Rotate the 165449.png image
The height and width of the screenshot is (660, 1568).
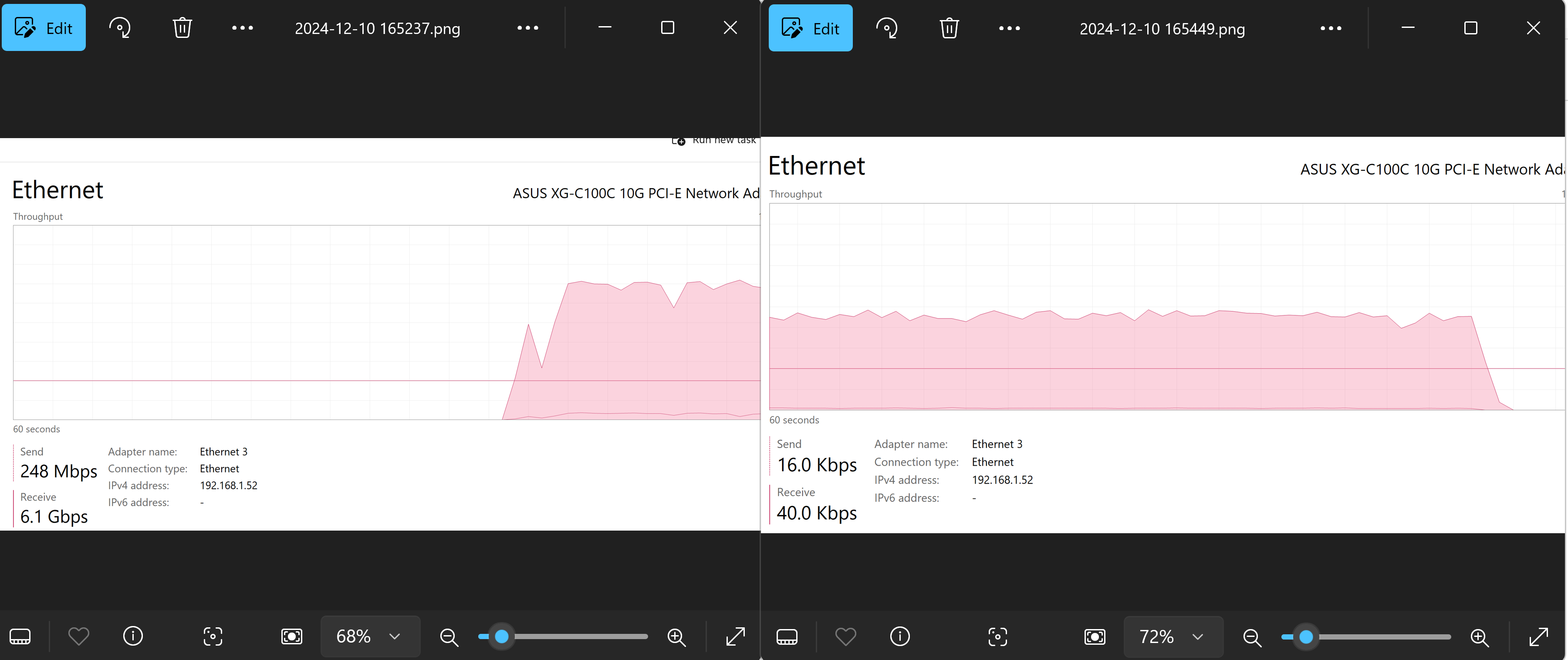(x=886, y=29)
